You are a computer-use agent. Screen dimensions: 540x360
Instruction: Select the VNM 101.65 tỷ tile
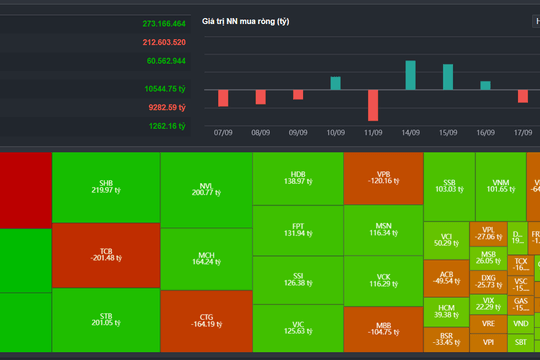point(501,186)
